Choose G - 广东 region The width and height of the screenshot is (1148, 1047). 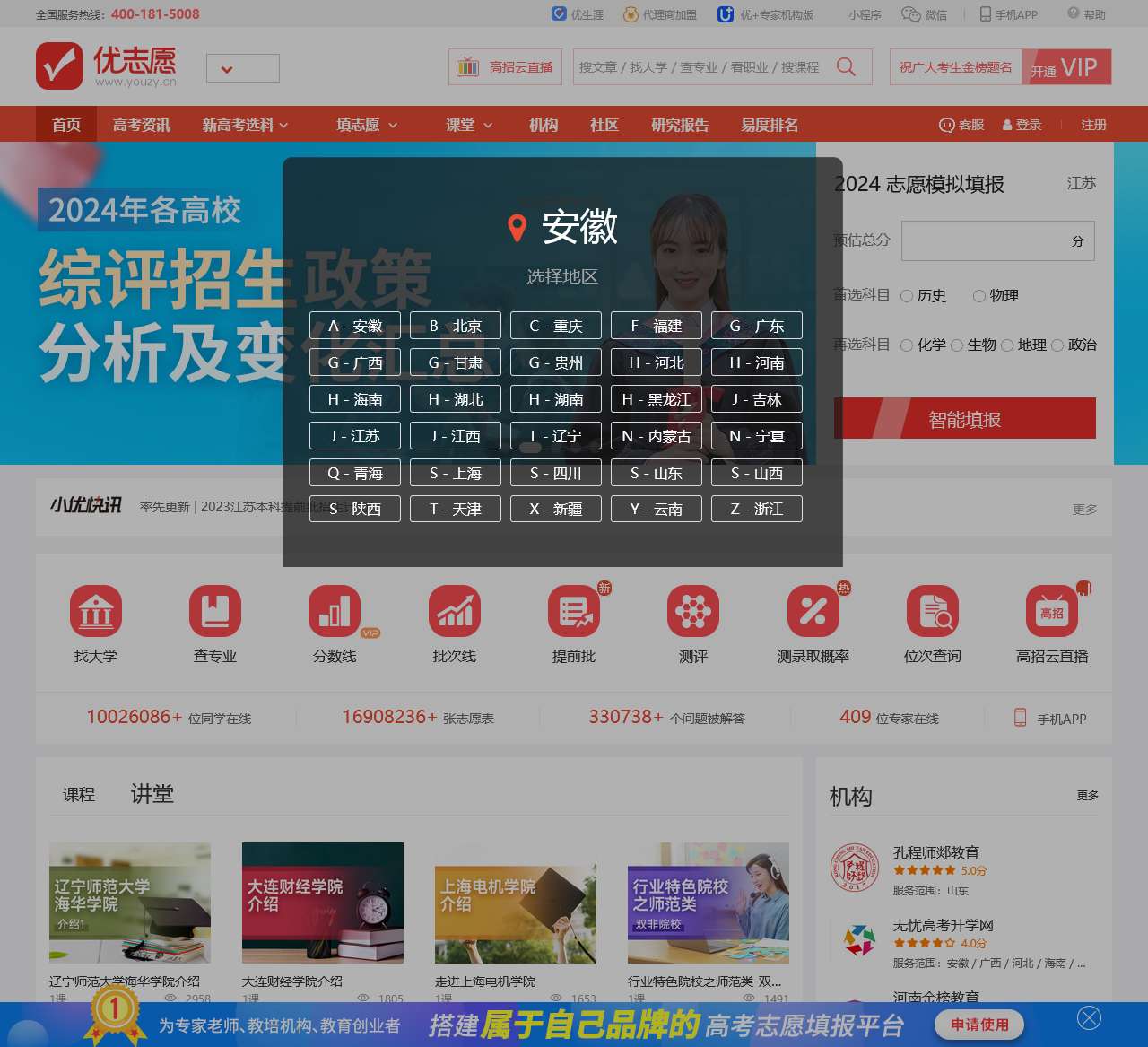click(x=757, y=326)
